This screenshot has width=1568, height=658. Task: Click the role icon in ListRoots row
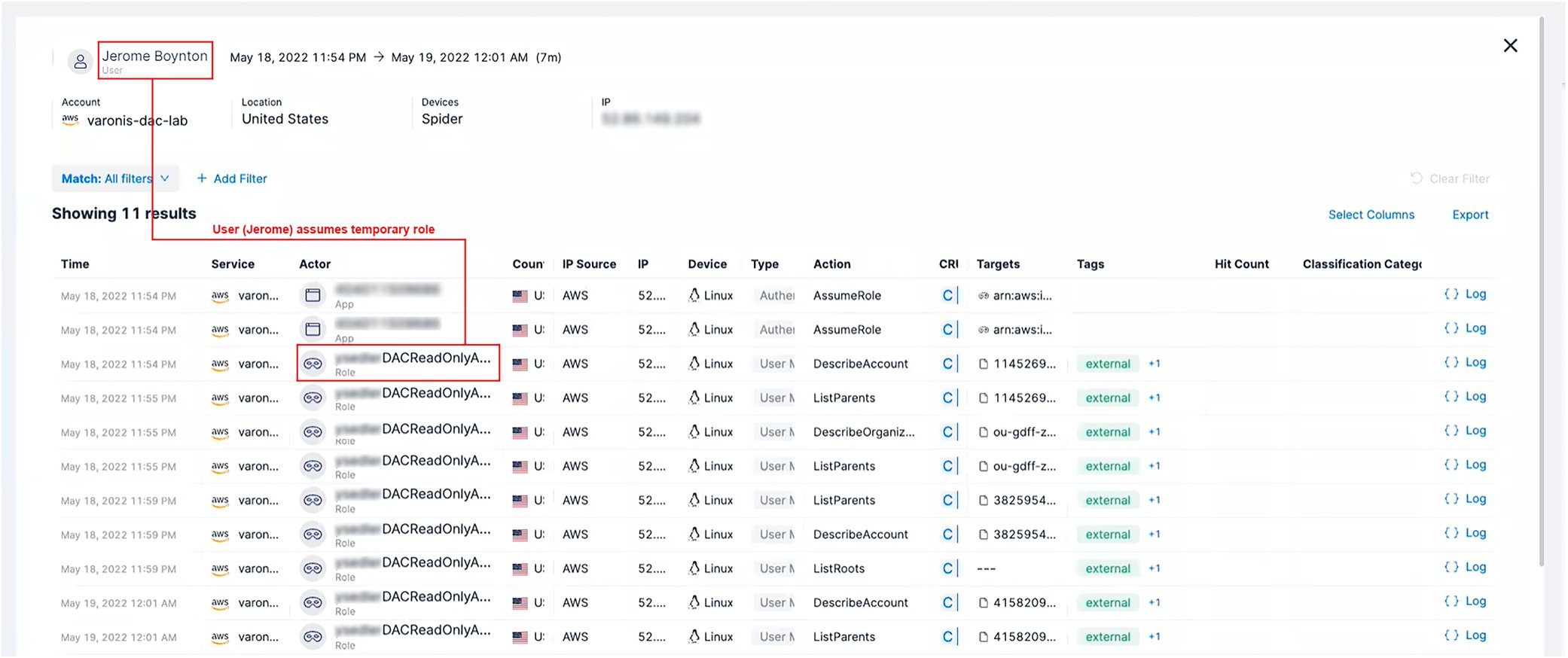tap(313, 568)
